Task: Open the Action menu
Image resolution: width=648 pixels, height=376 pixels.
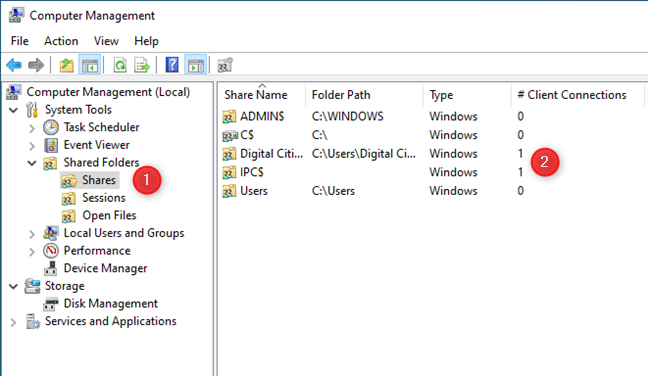Action: [61, 41]
